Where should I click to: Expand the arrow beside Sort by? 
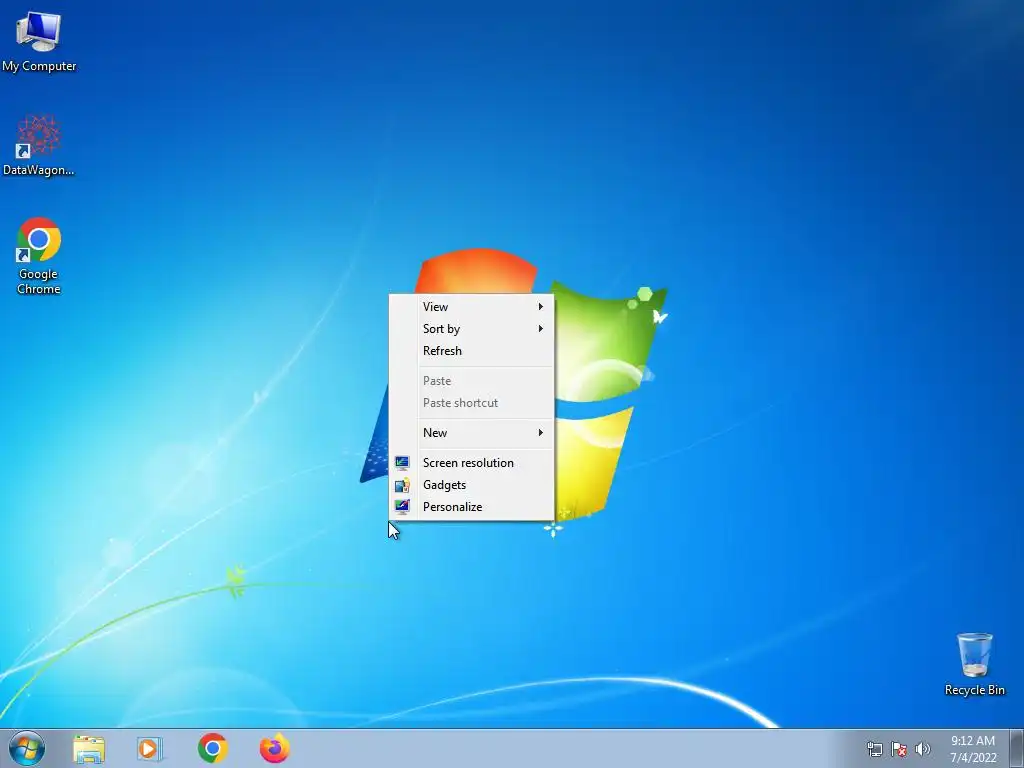click(541, 328)
